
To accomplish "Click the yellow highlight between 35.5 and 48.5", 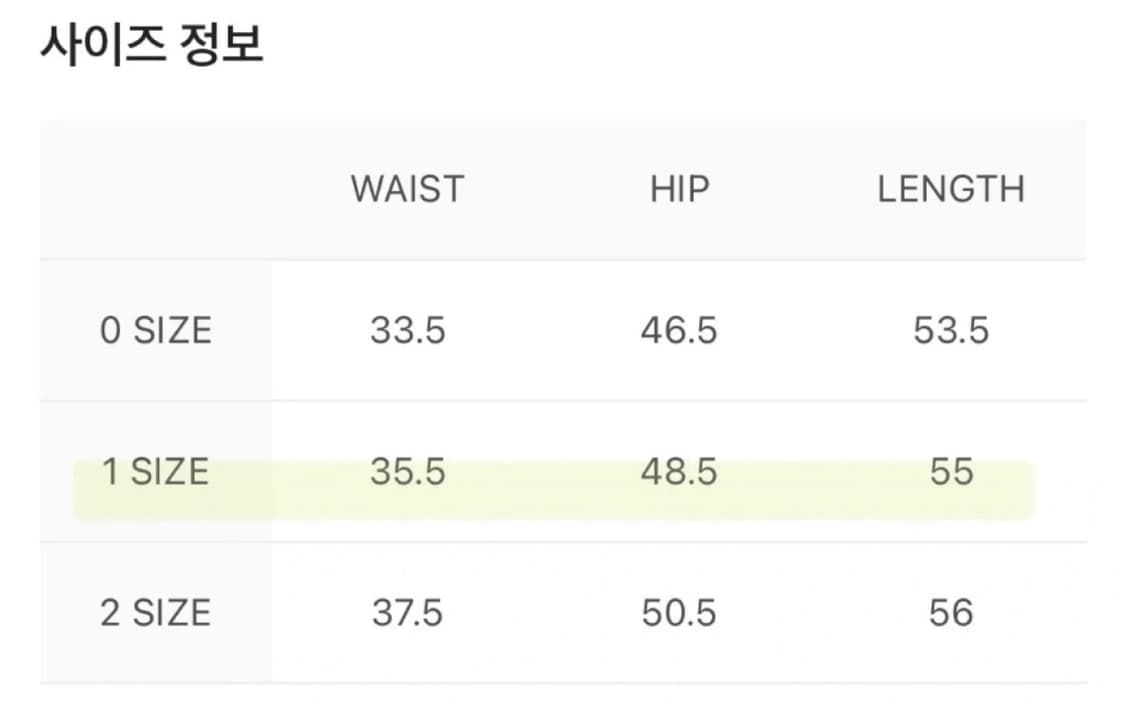I will [543, 491].
